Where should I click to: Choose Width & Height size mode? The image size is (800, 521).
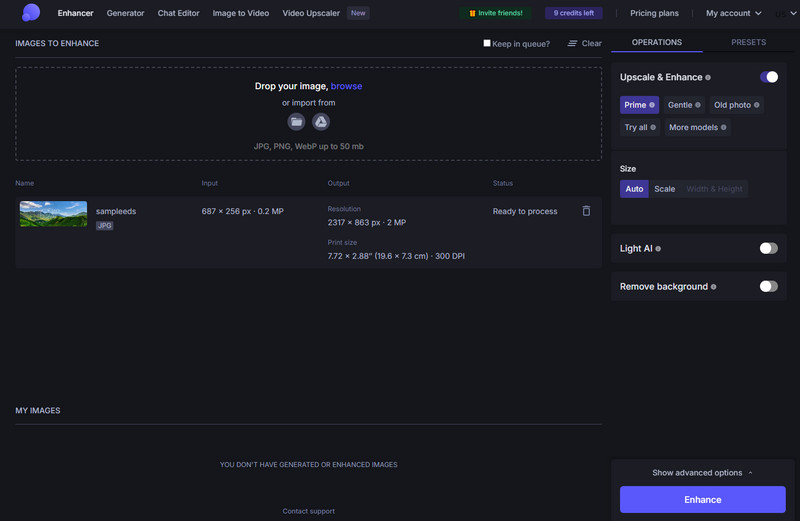click(714, 189)
